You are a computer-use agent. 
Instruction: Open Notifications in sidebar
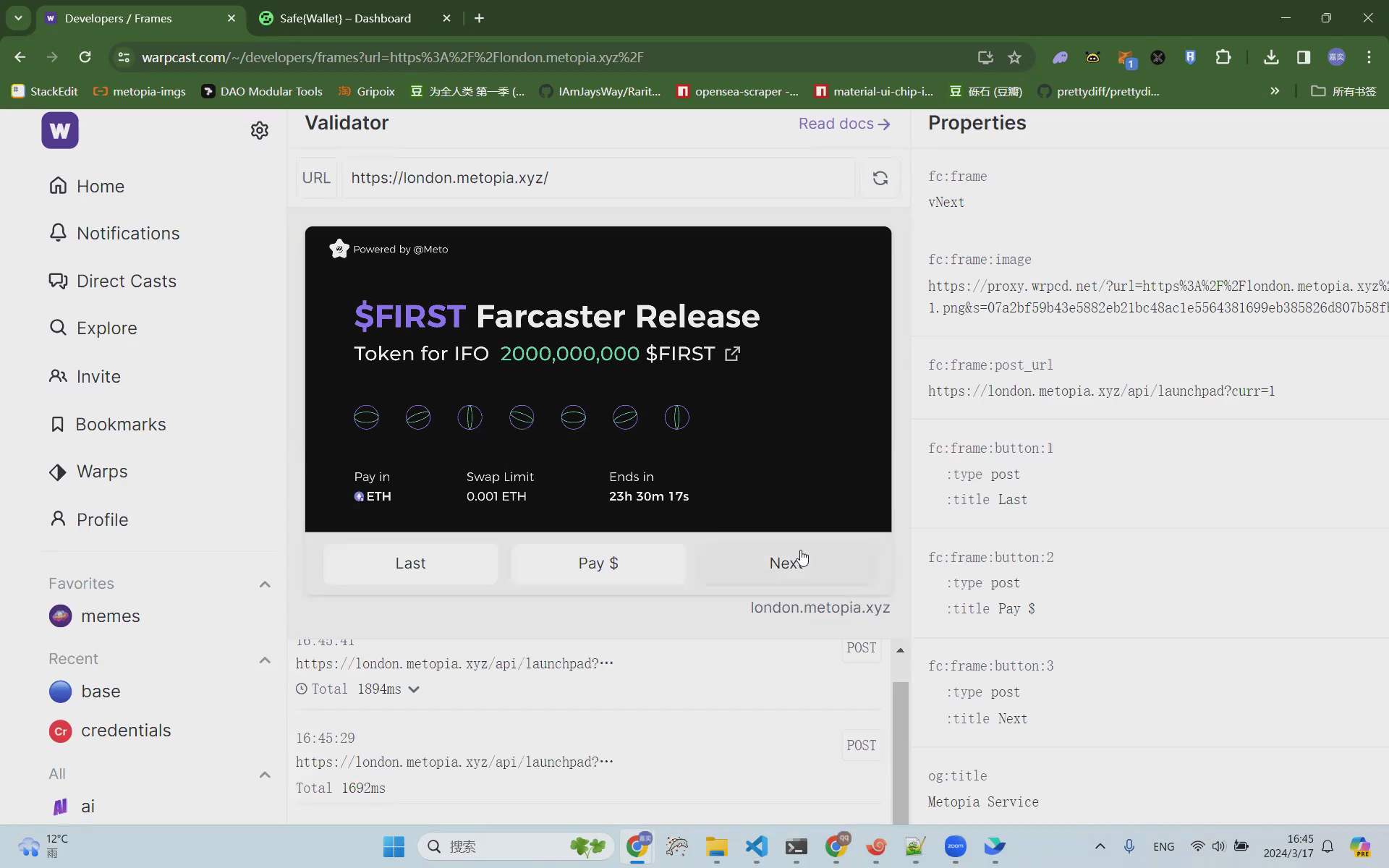114,233
